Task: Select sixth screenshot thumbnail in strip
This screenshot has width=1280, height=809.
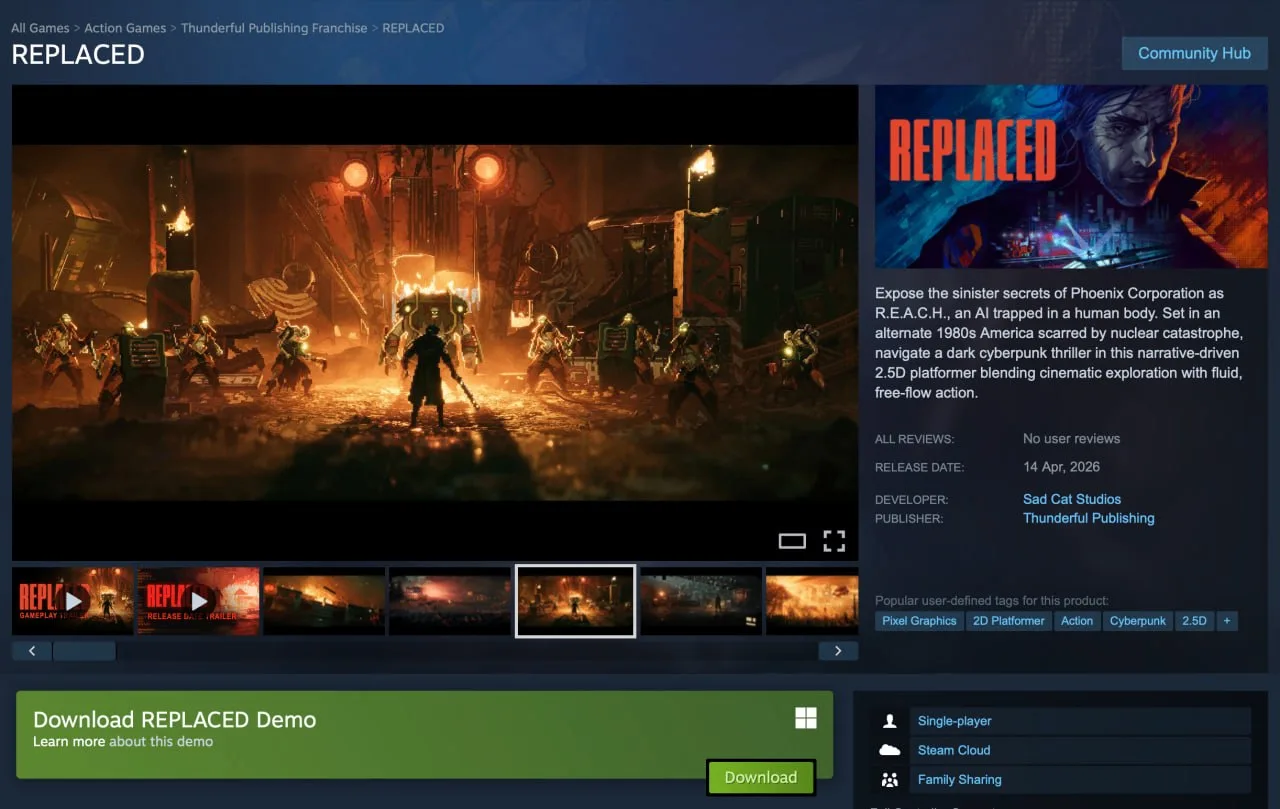Action: tap(701, 601)
